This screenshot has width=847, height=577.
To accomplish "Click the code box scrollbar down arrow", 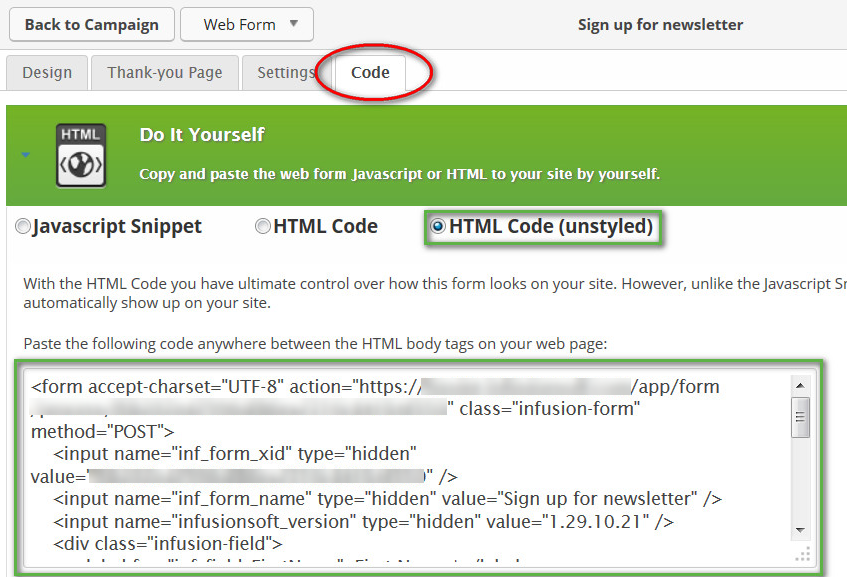I will tap(800, 529).
